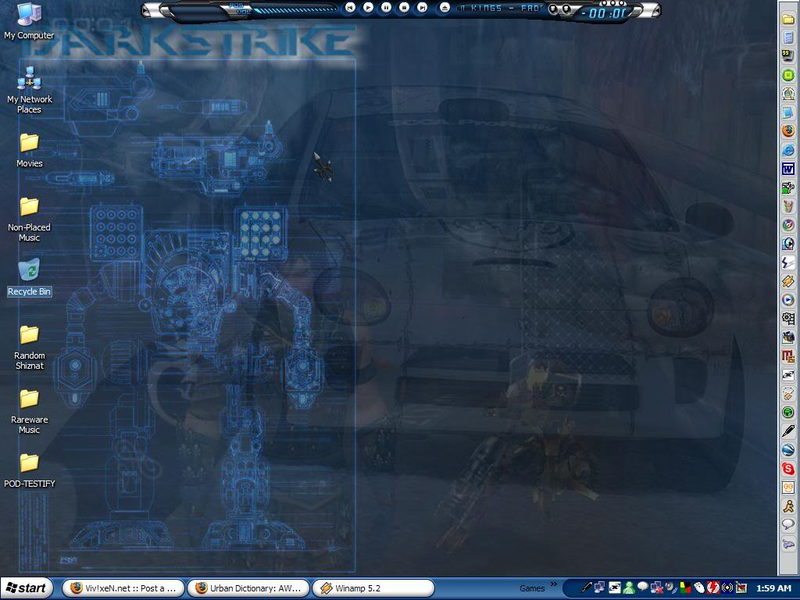The height and width of the screenshot is (600, 800).
Task: Select the Movies folder on desktop
Action: click(x=29, y=151)
